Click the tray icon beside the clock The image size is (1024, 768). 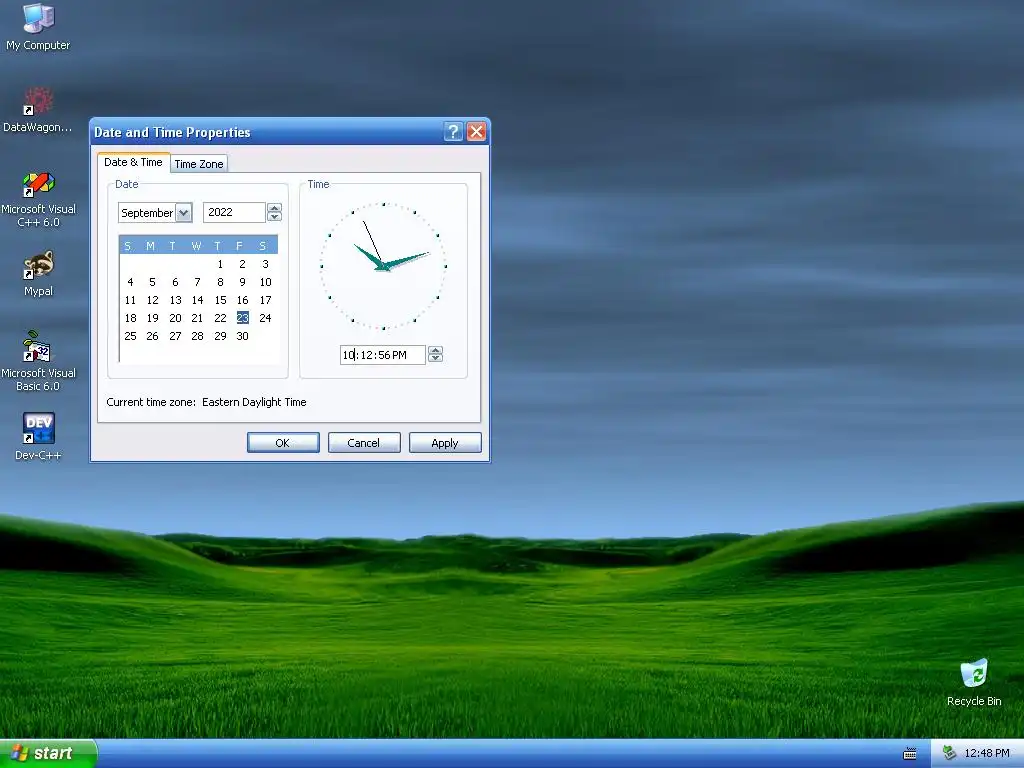950,753
